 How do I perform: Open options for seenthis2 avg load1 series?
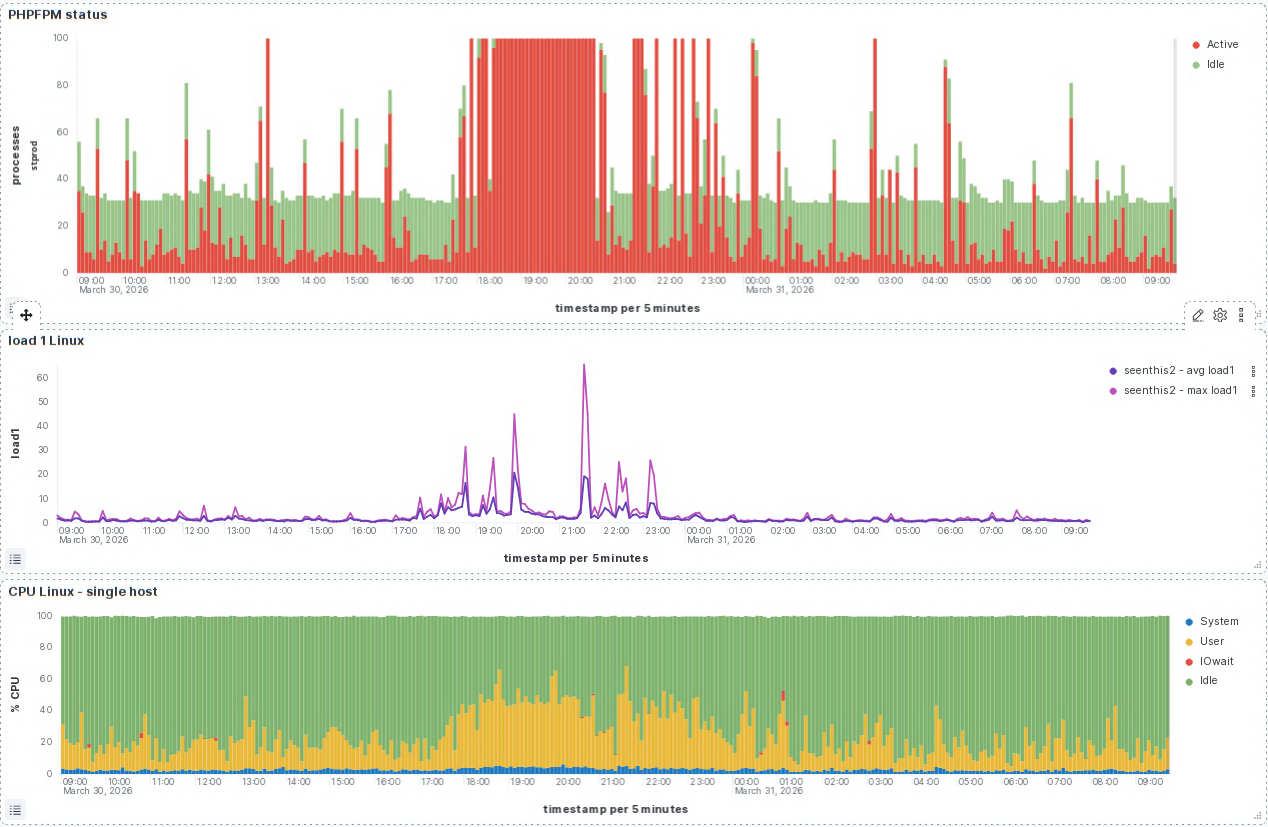coord(1253,371)
